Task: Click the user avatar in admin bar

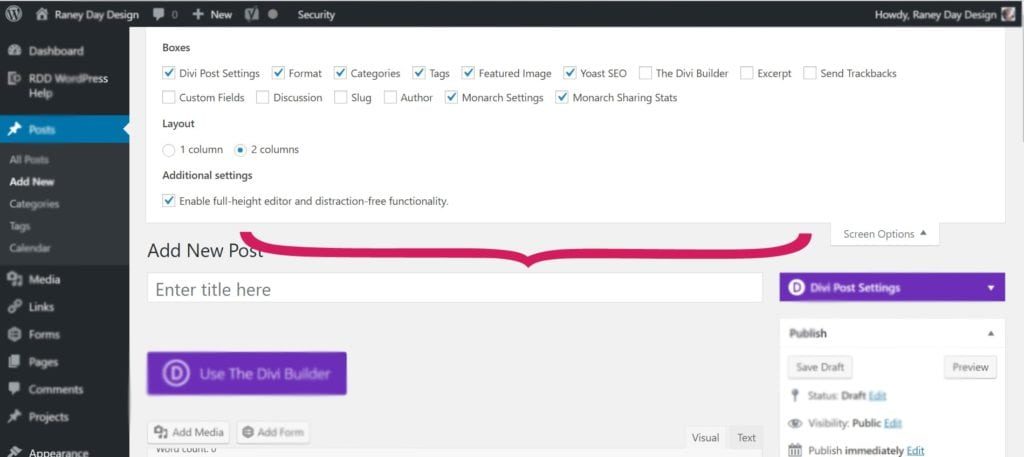Action: click(1009, 14)
